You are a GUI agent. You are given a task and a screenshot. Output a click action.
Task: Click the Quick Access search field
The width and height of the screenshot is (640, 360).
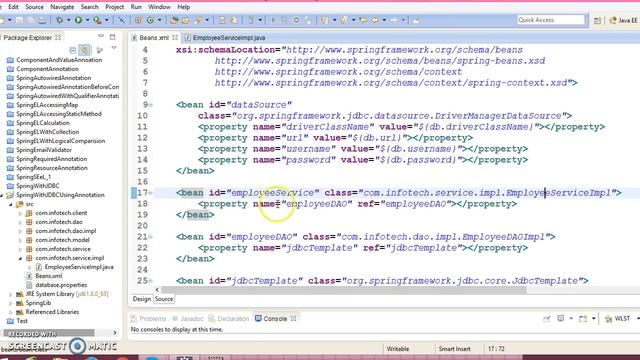(551, 20)
